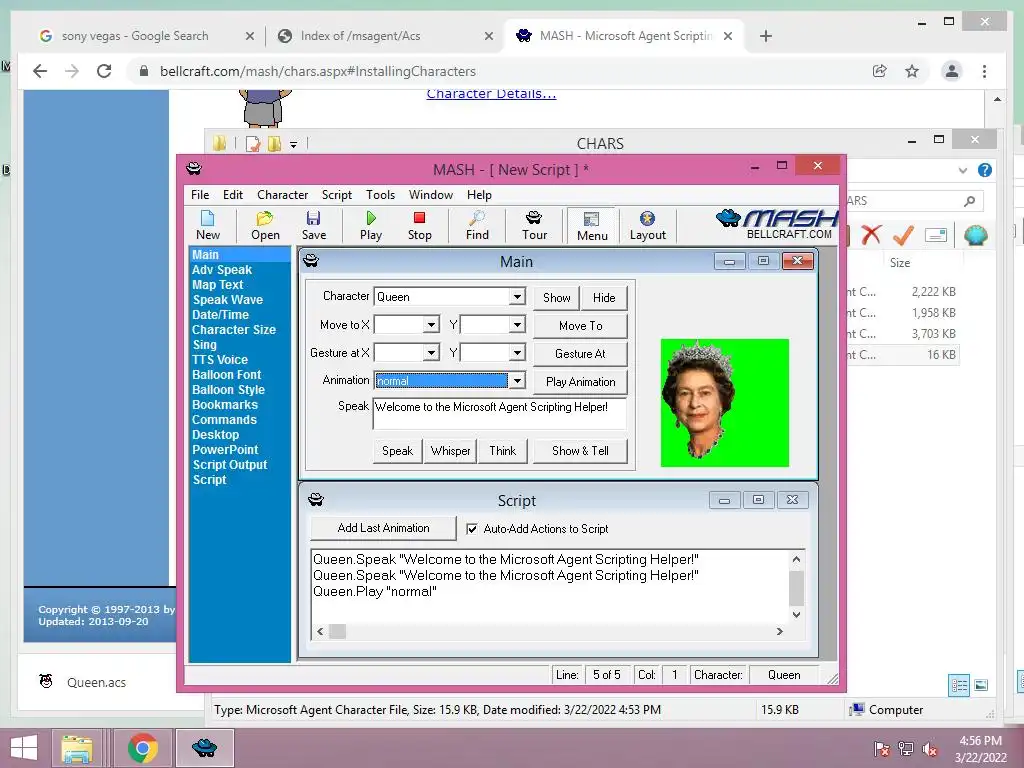The height and width of the screenshot is (768, 1024).
Task: Switch to details view icon in CHARS window
Action: pyautogui.click(x=959, y=685)
